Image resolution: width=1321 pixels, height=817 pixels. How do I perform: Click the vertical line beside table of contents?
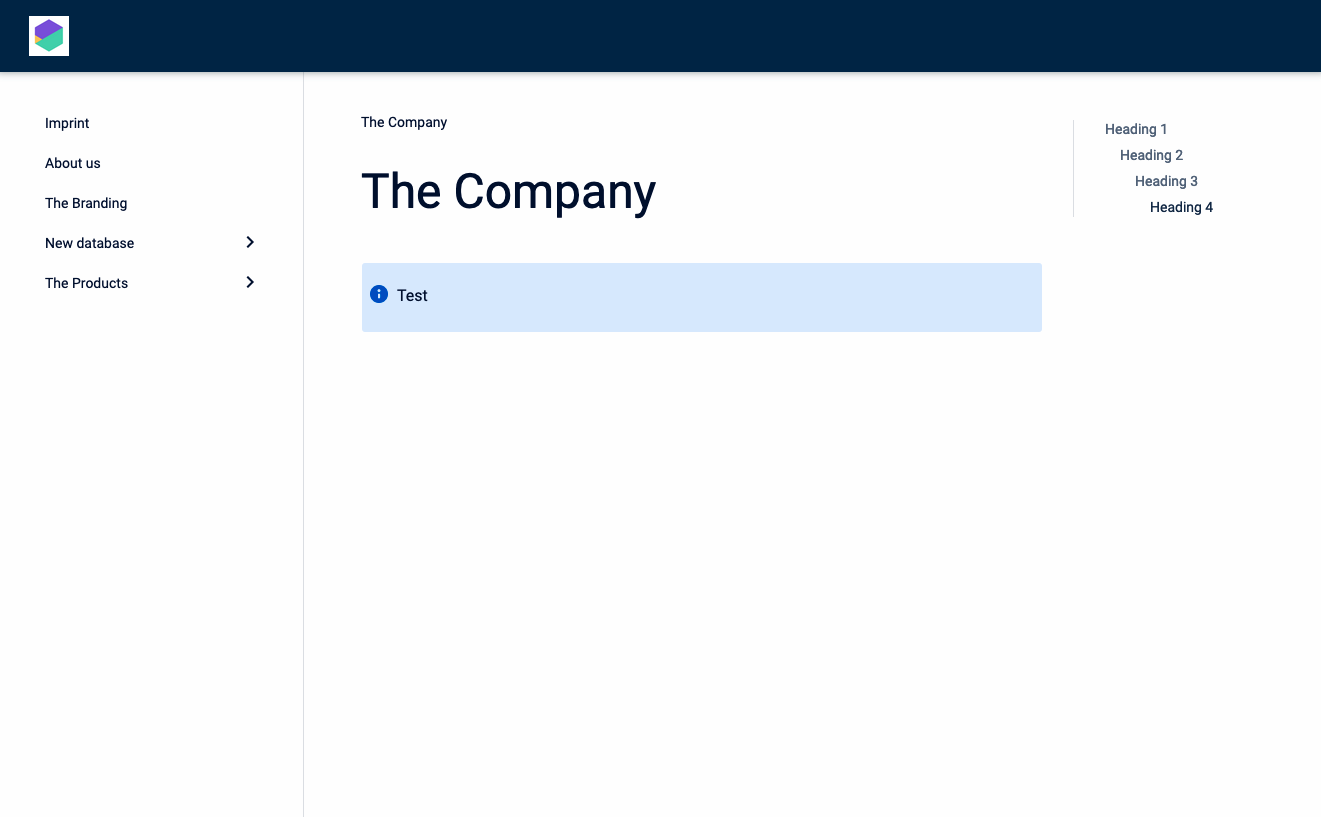(1073, 168)
